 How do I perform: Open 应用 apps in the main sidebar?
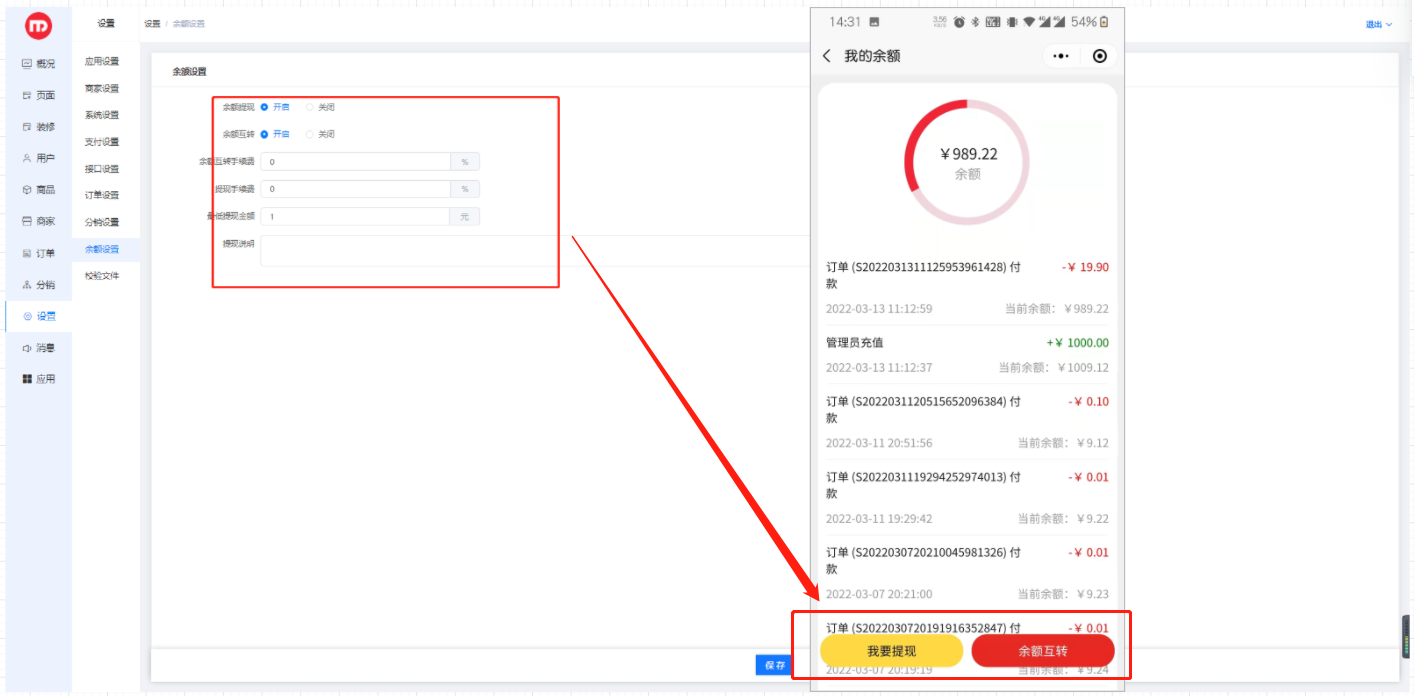point(39,379)
